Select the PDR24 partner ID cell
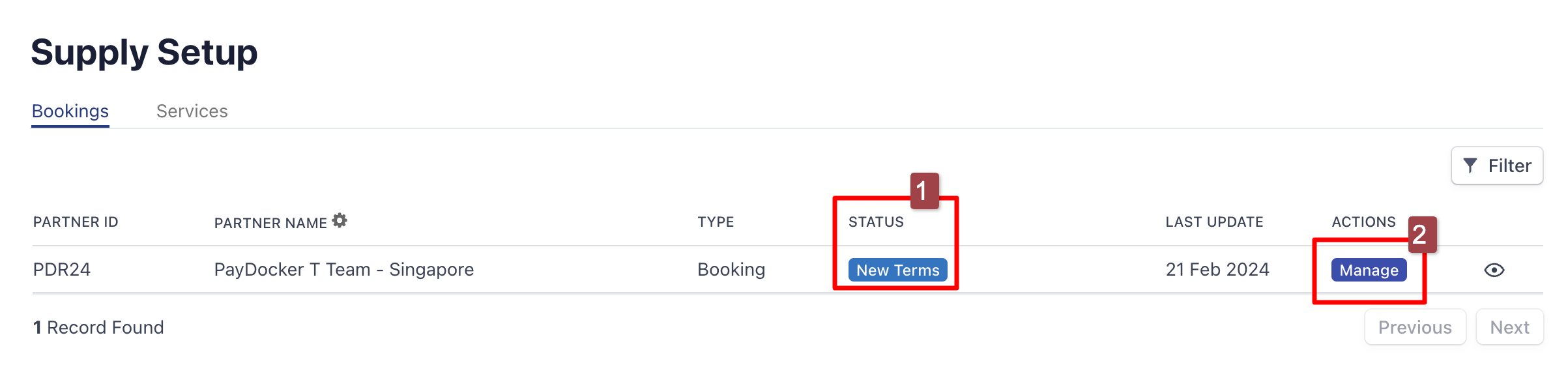The height and width of the screenshot is (391, 1568). (62, 270)
